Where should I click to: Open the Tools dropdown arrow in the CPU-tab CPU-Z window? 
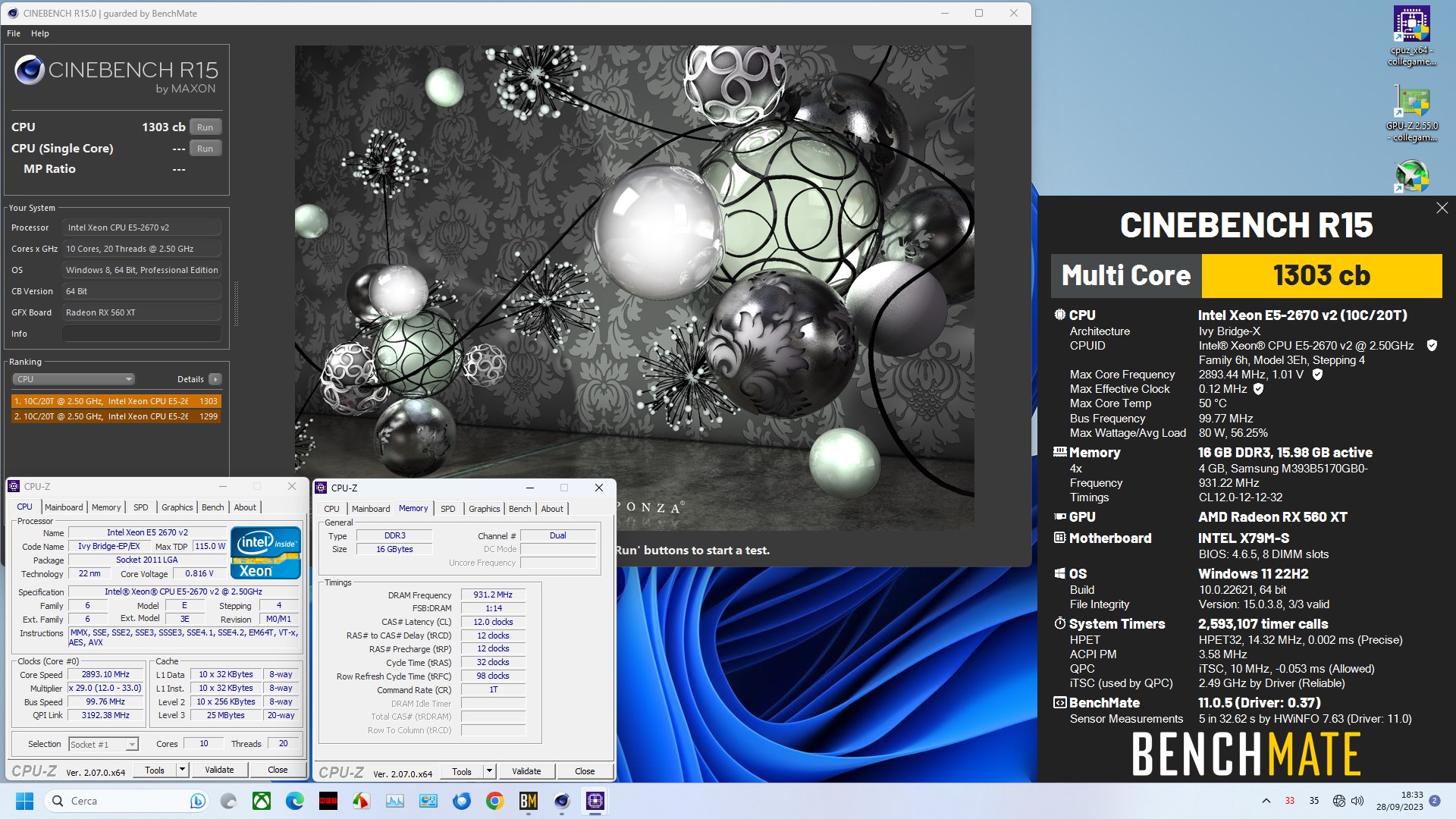click(182, 770)
